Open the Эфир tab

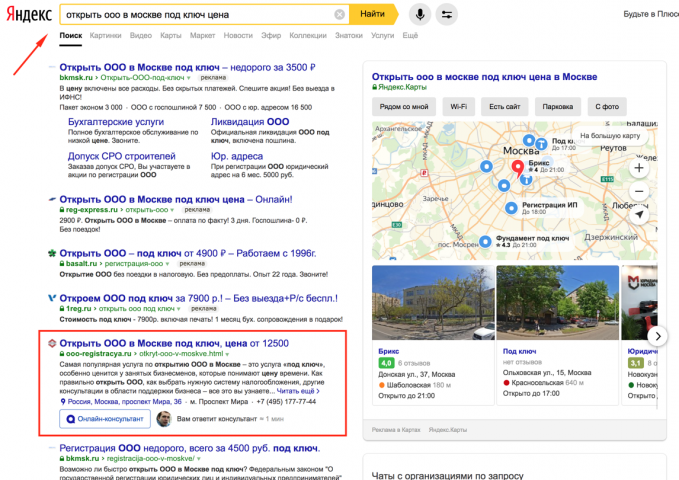tap(271, 36)
